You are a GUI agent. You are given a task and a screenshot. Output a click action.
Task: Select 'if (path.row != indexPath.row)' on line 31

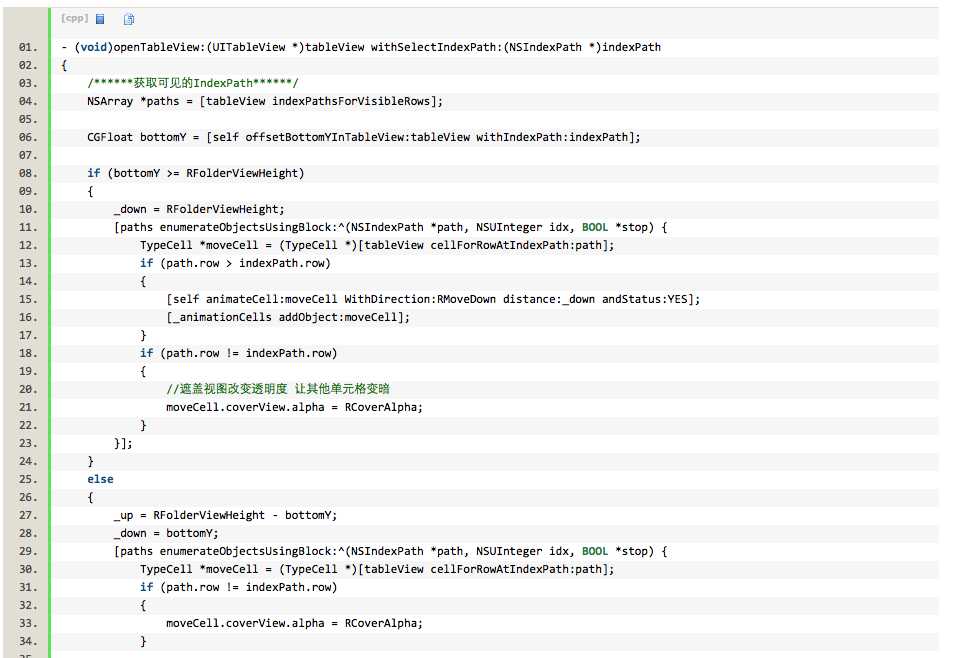[238, 587]
